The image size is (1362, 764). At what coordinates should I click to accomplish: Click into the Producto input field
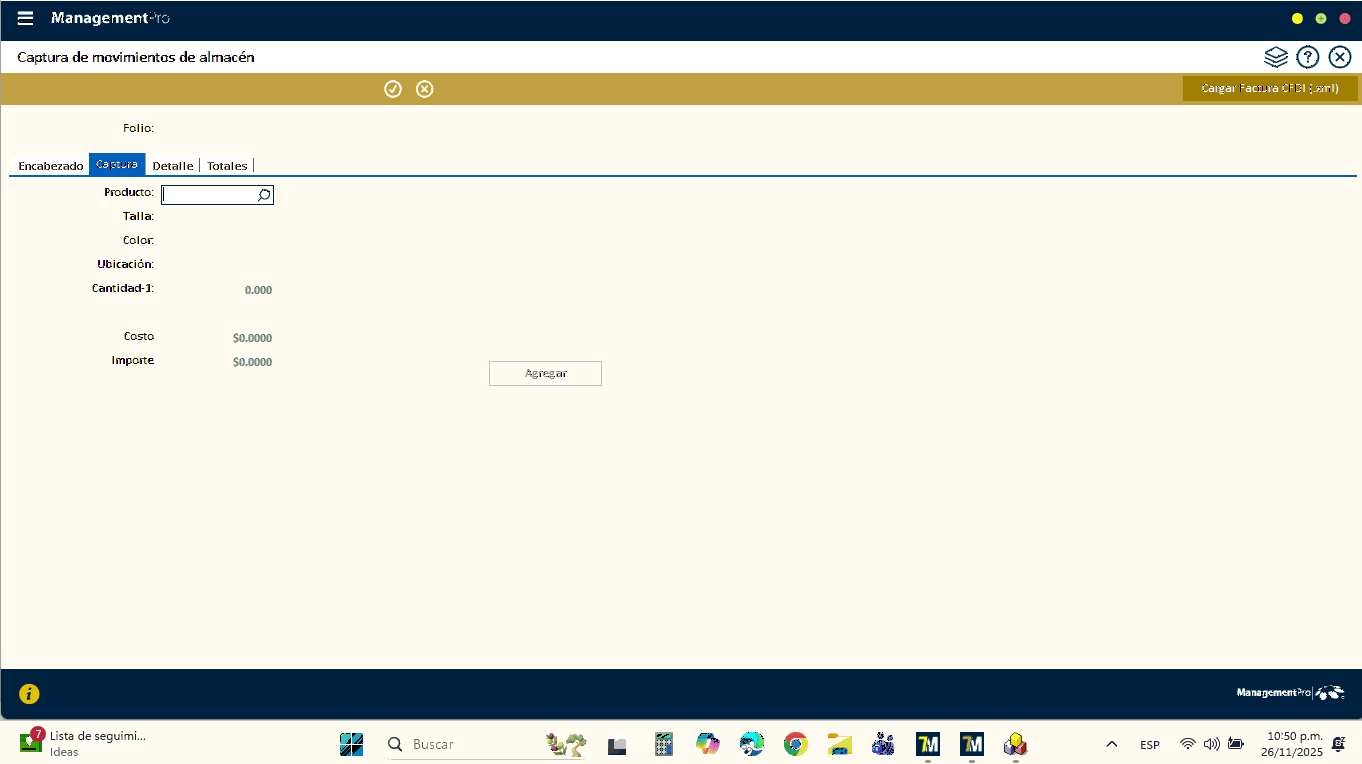point(208,195)
